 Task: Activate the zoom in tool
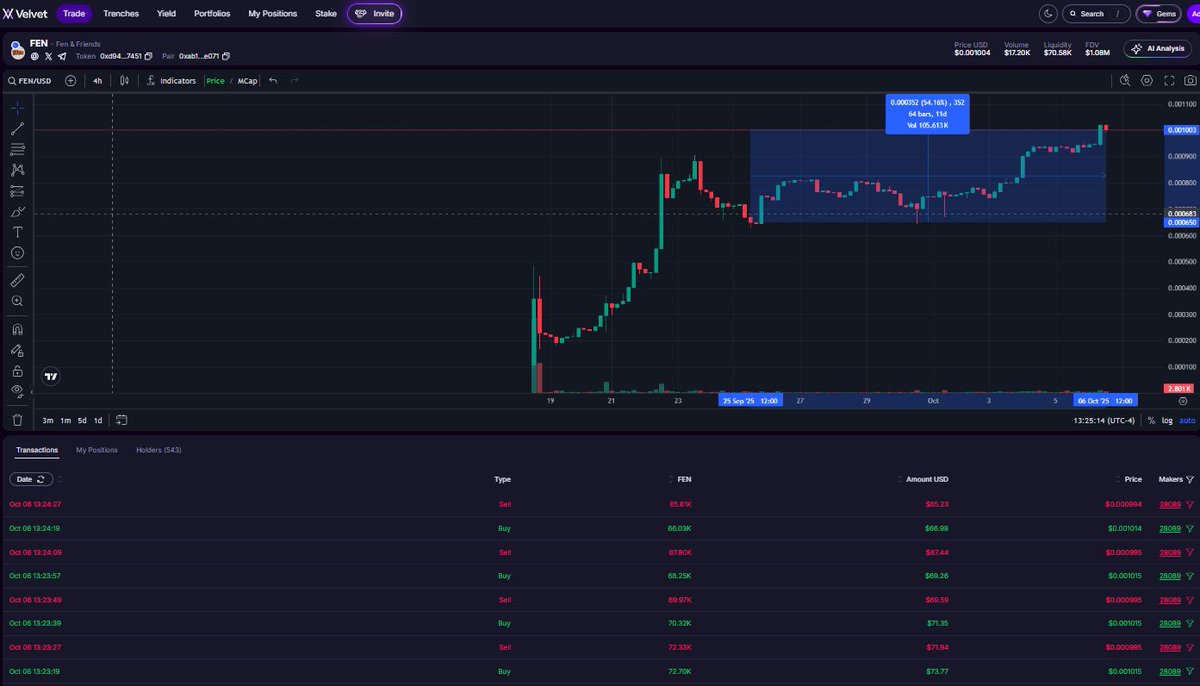coord(17,301)
